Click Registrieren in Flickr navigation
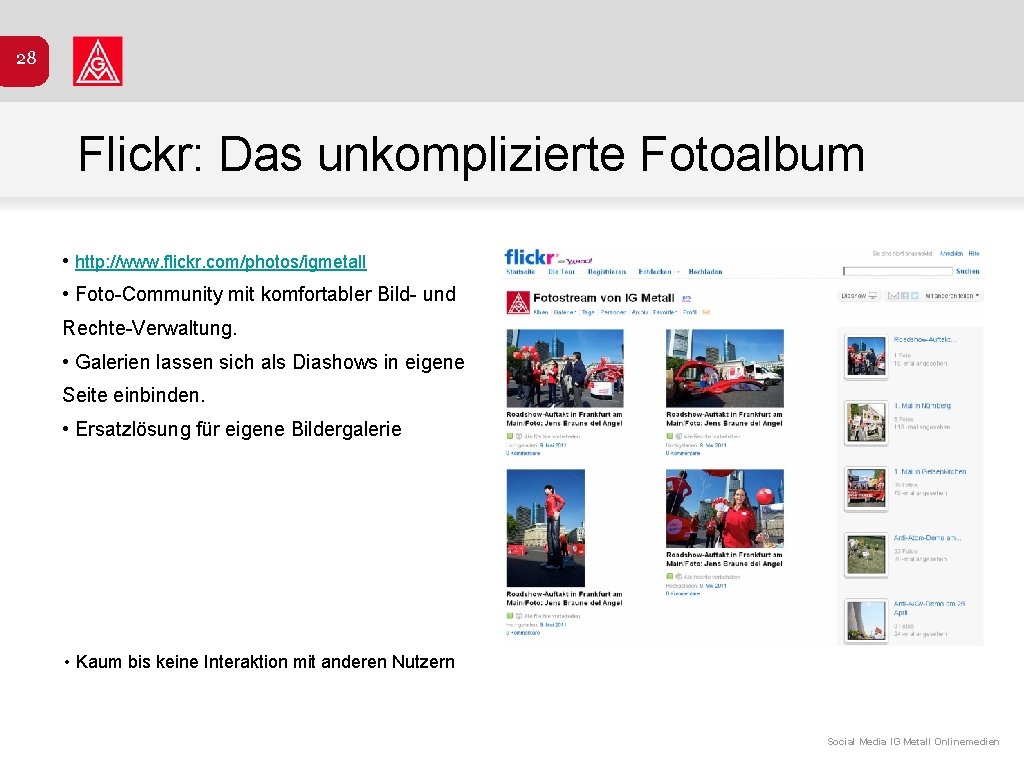The height and width of the screenshot is (768, 1024). 607,272
